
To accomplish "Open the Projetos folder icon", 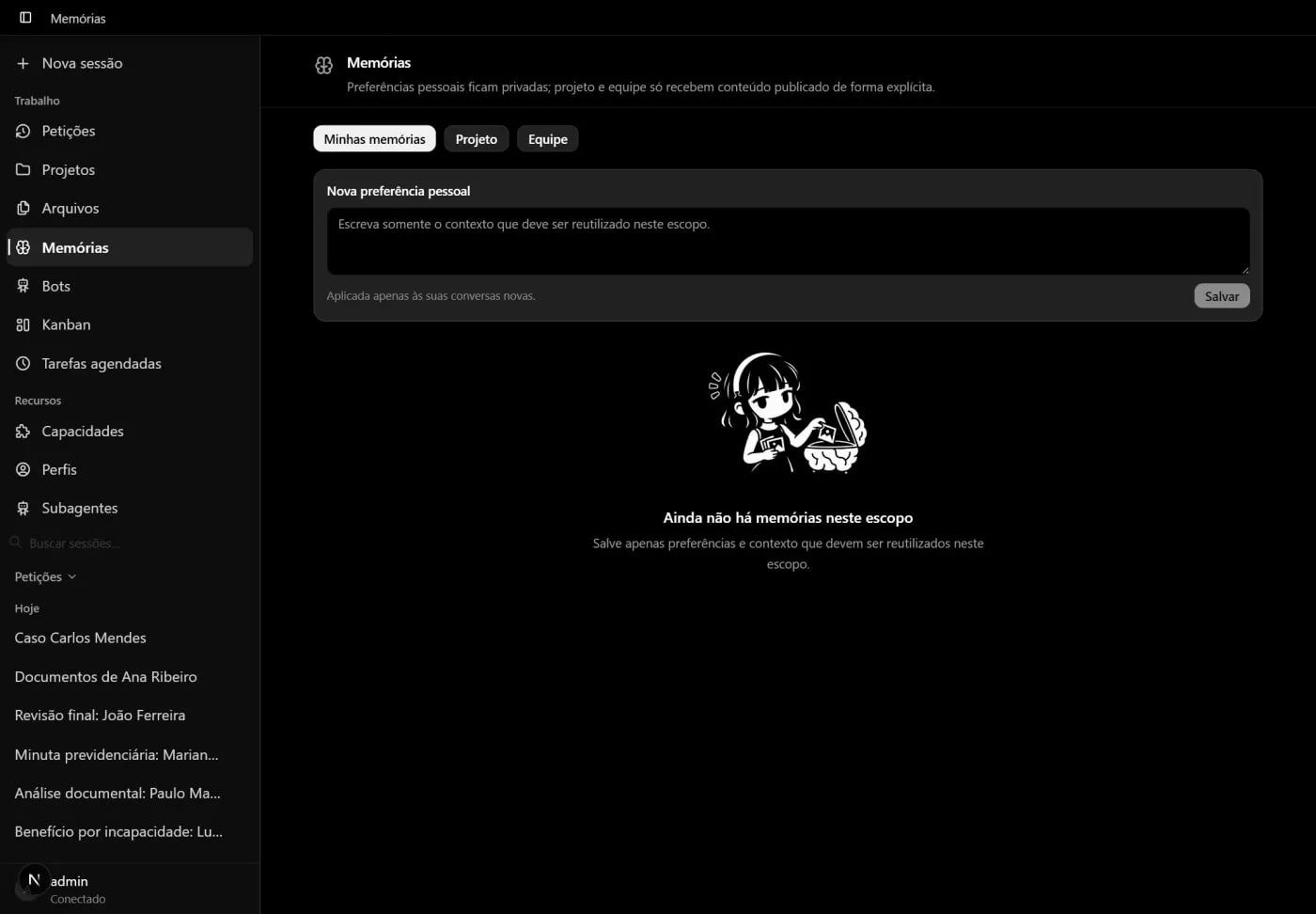I will [x=23, y=169].
